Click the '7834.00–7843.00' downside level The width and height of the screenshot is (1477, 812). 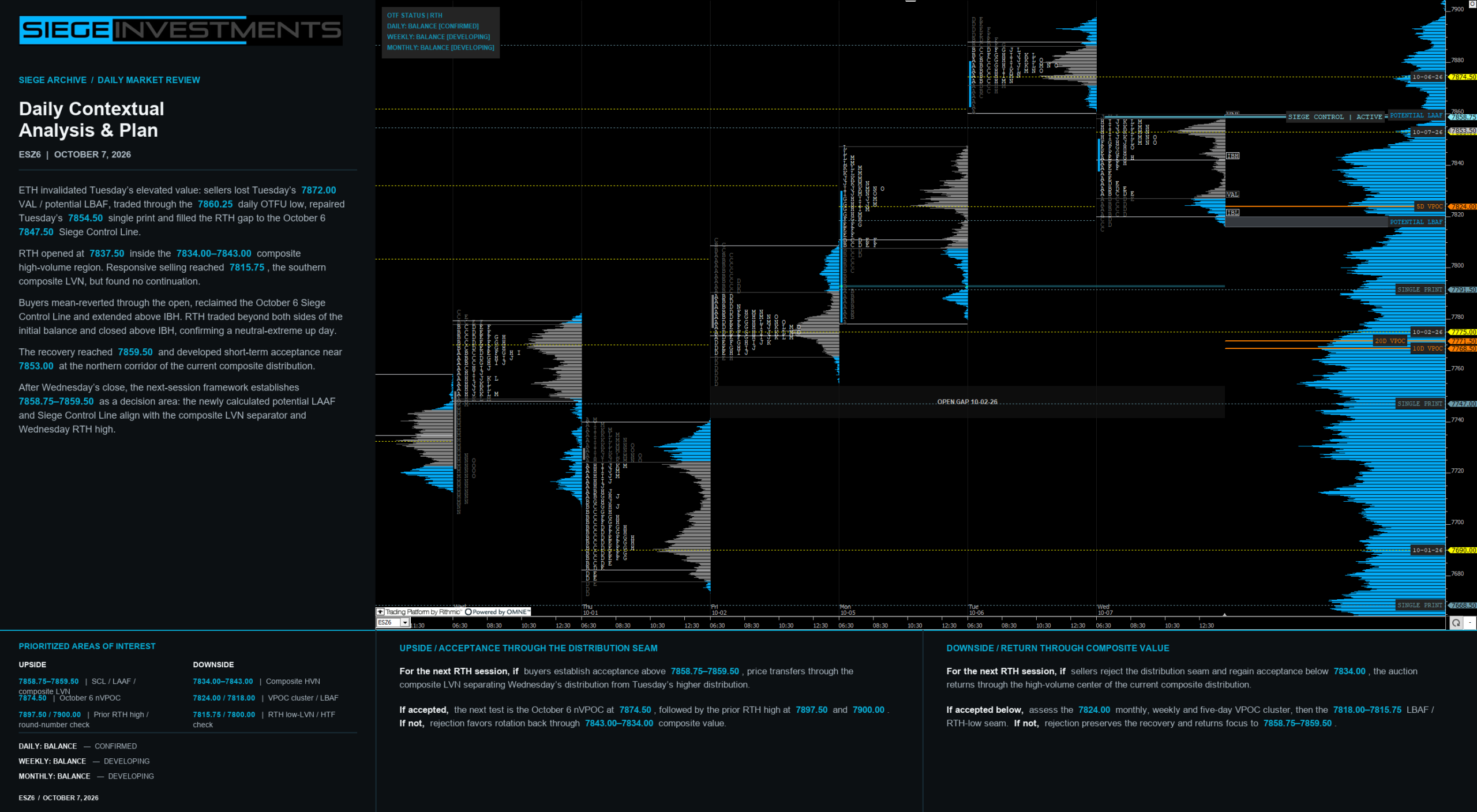(x=223, y=682)
